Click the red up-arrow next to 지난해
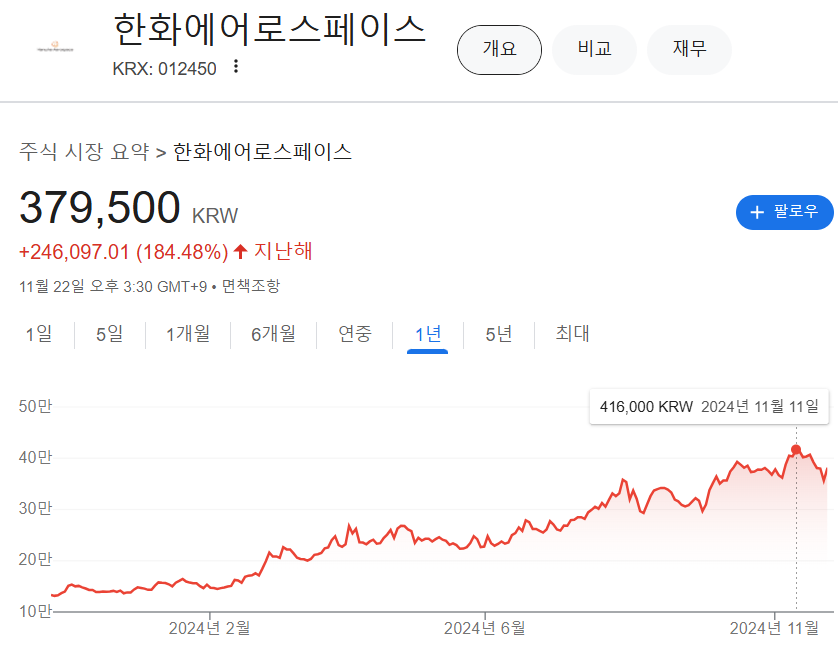 (x=240, y=251)
